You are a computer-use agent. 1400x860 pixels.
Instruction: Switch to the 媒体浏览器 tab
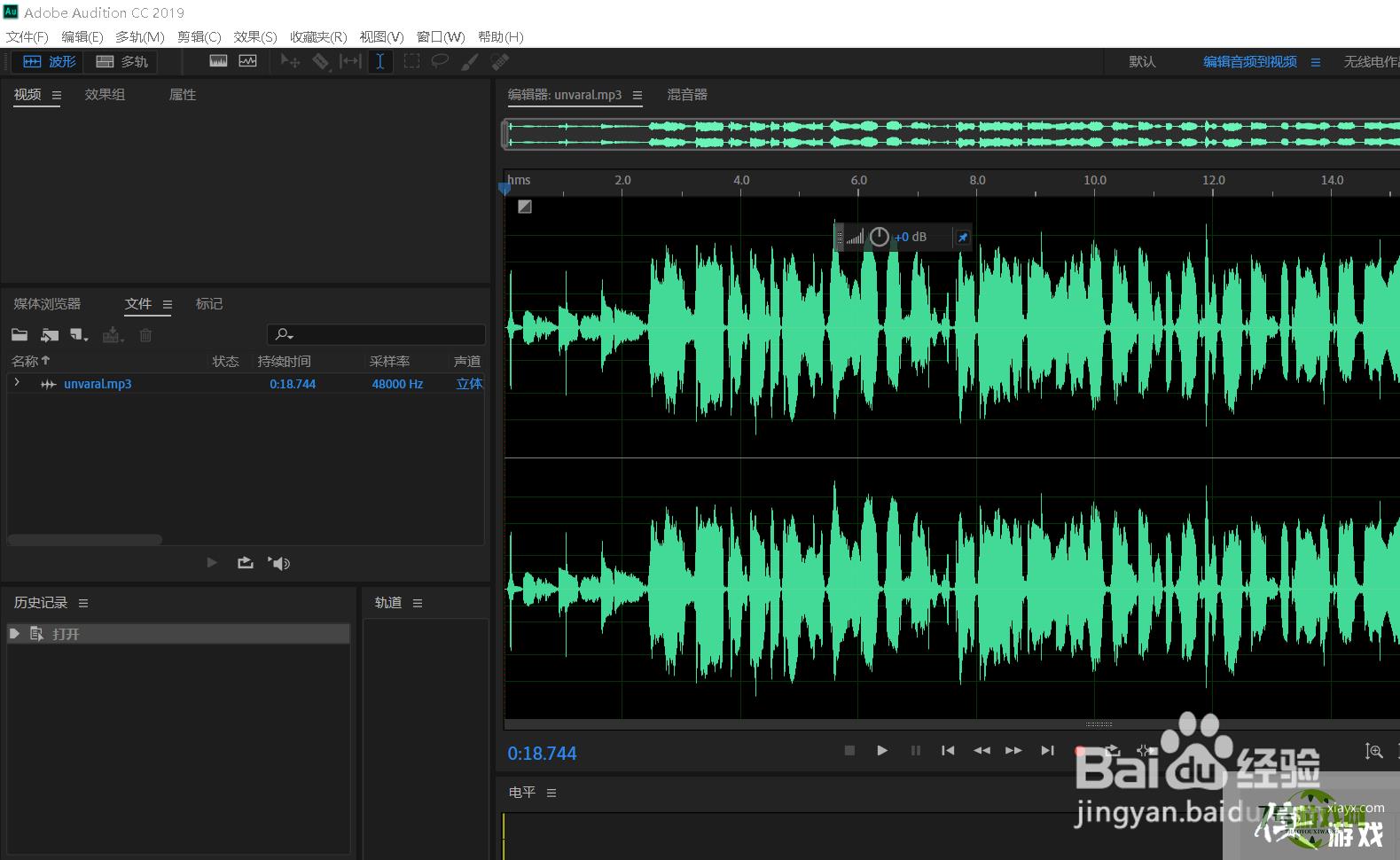click(x=47, y=304)
